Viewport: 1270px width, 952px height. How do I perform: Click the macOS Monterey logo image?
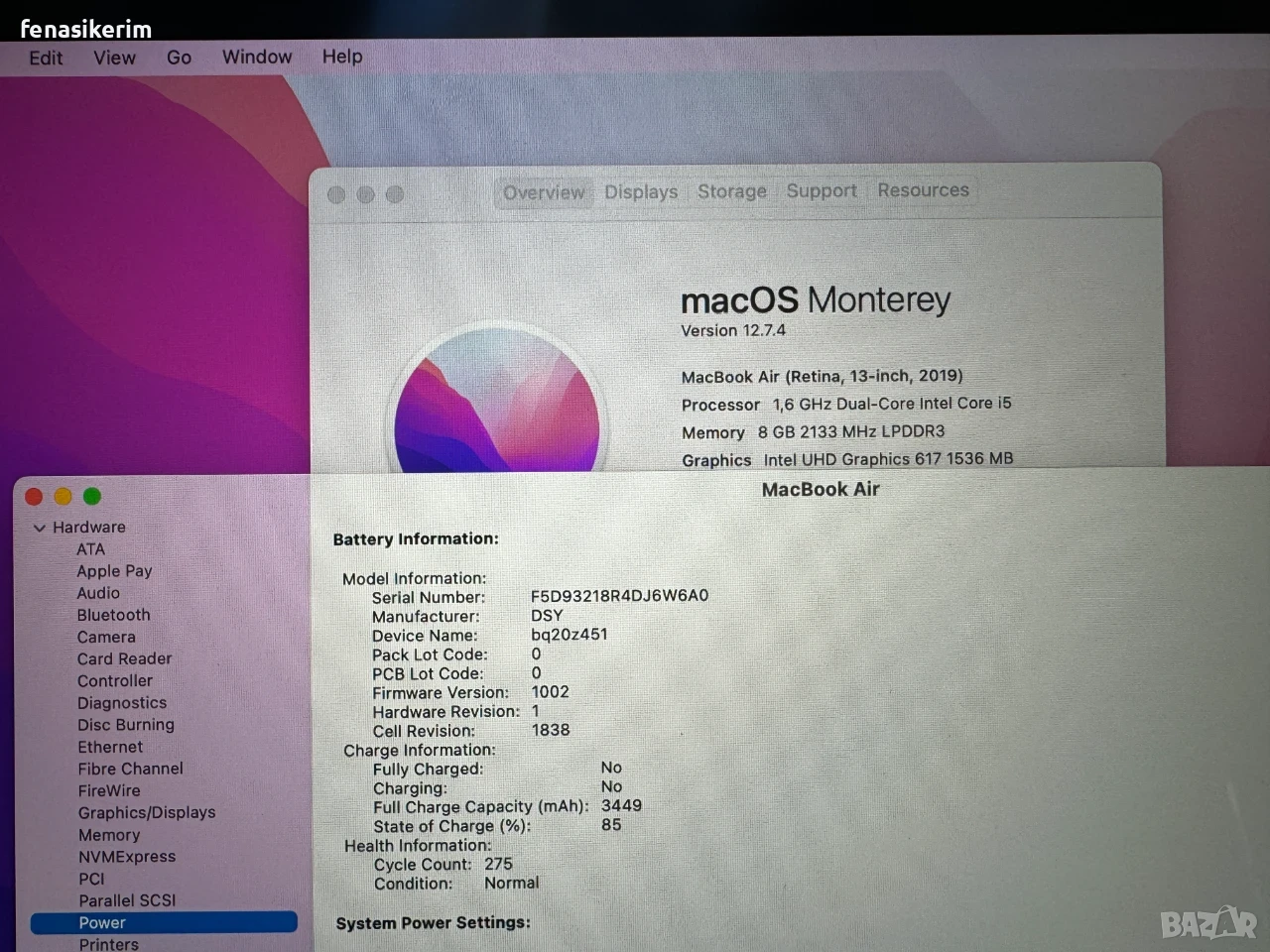497,400
